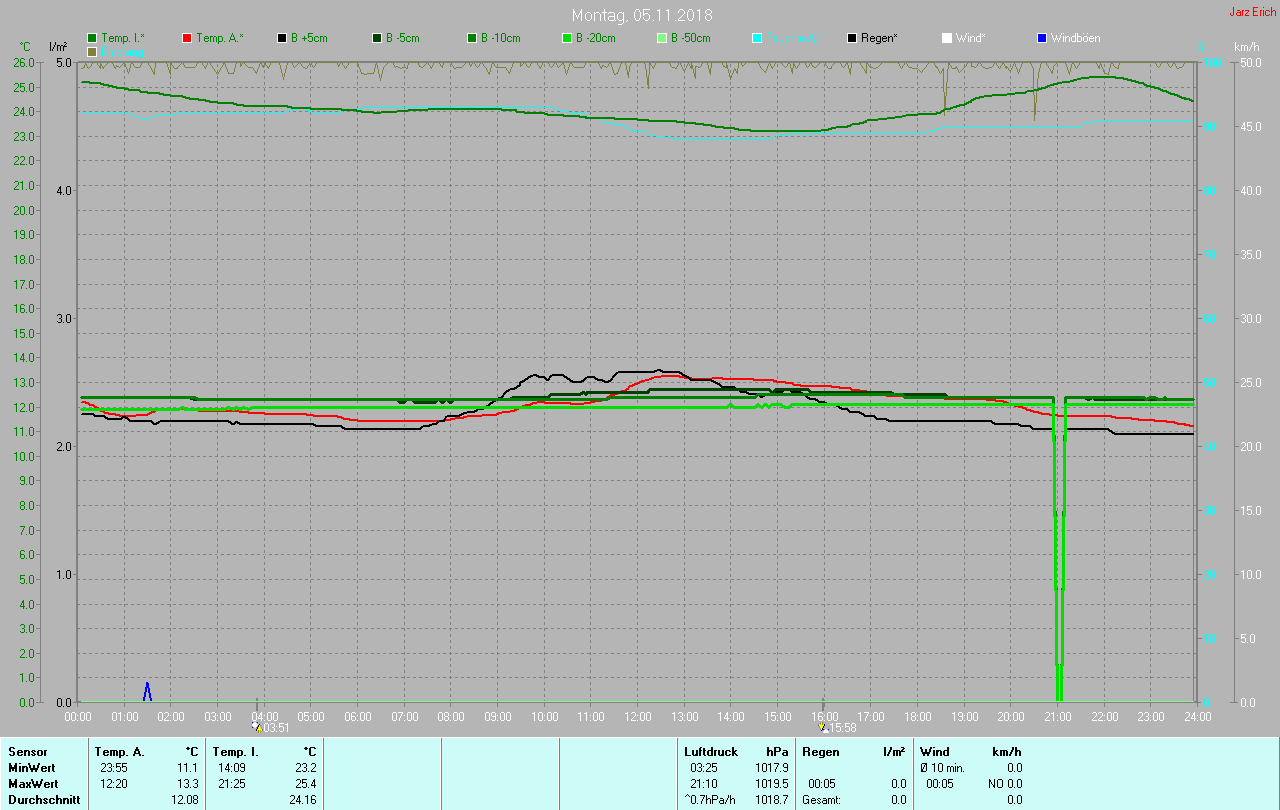Screen dimensions: 1280x810
Task: Select the Temp. A. column header
Action: pos(119,751)
